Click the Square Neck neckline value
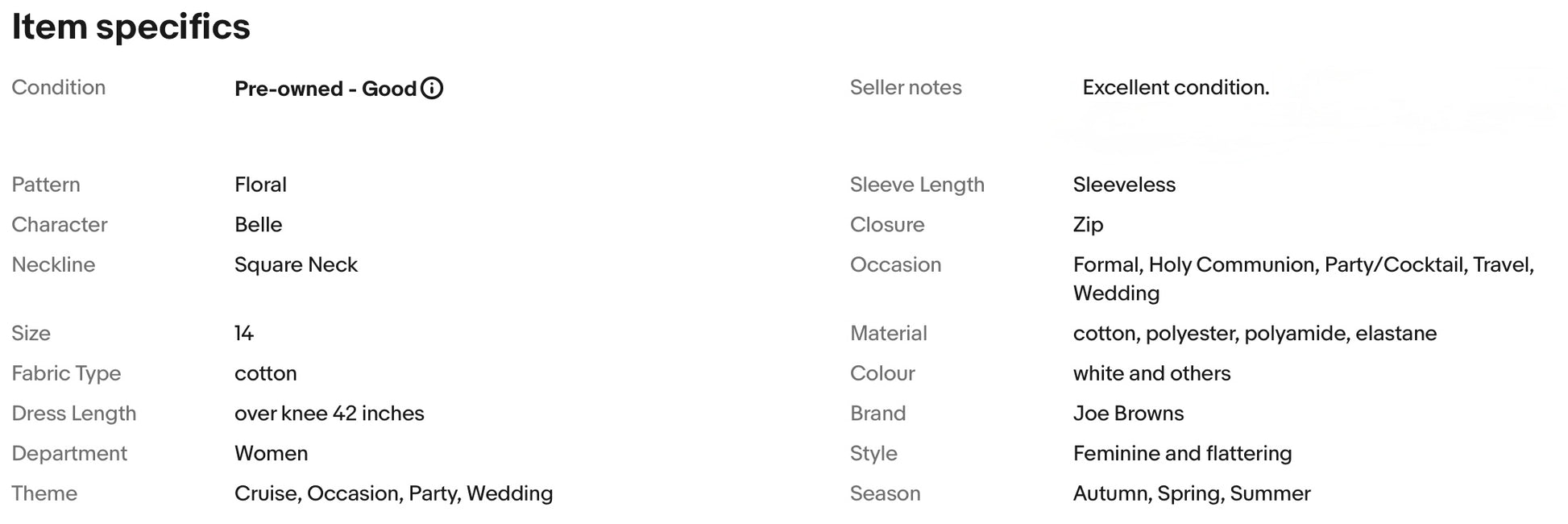The image size is (1568, 524). click(296, 264)
